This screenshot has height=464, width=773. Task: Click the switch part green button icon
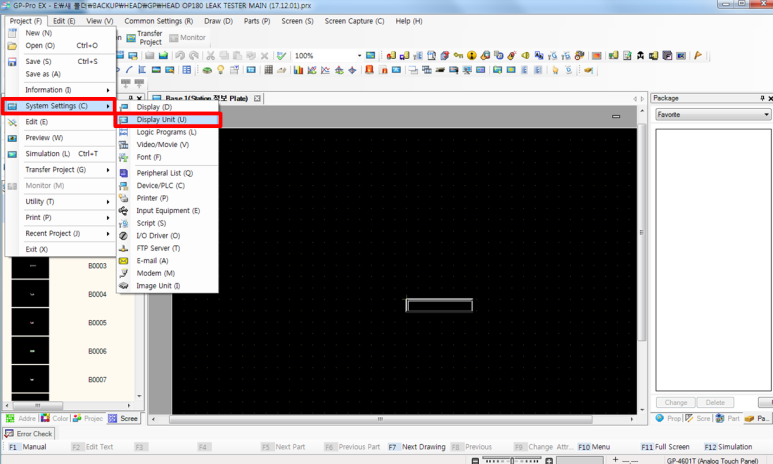(207, 70)
